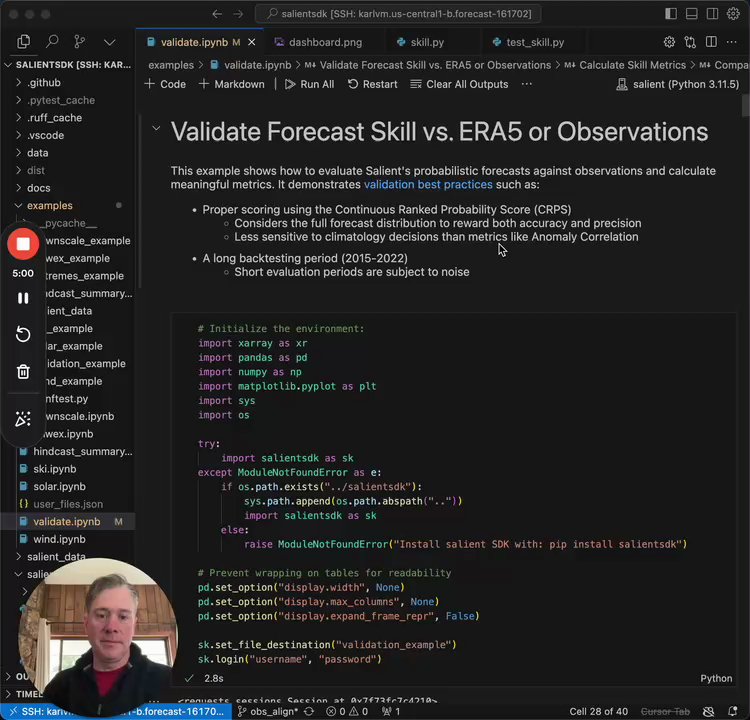Viewport: 750px width, 720px height.
Task: Clear All Outputs in notebook
Action: [459, 84]
